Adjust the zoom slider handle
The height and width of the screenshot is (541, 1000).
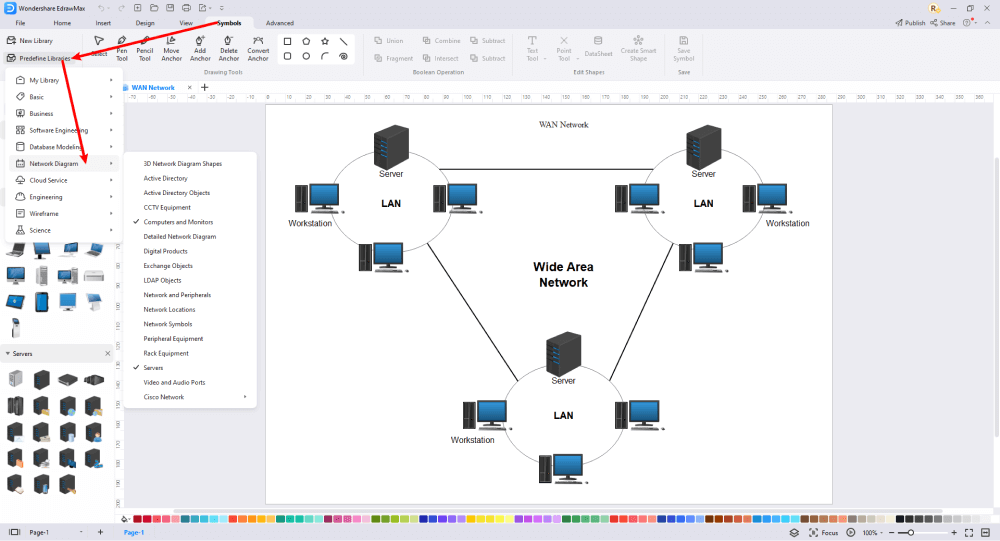911,532
